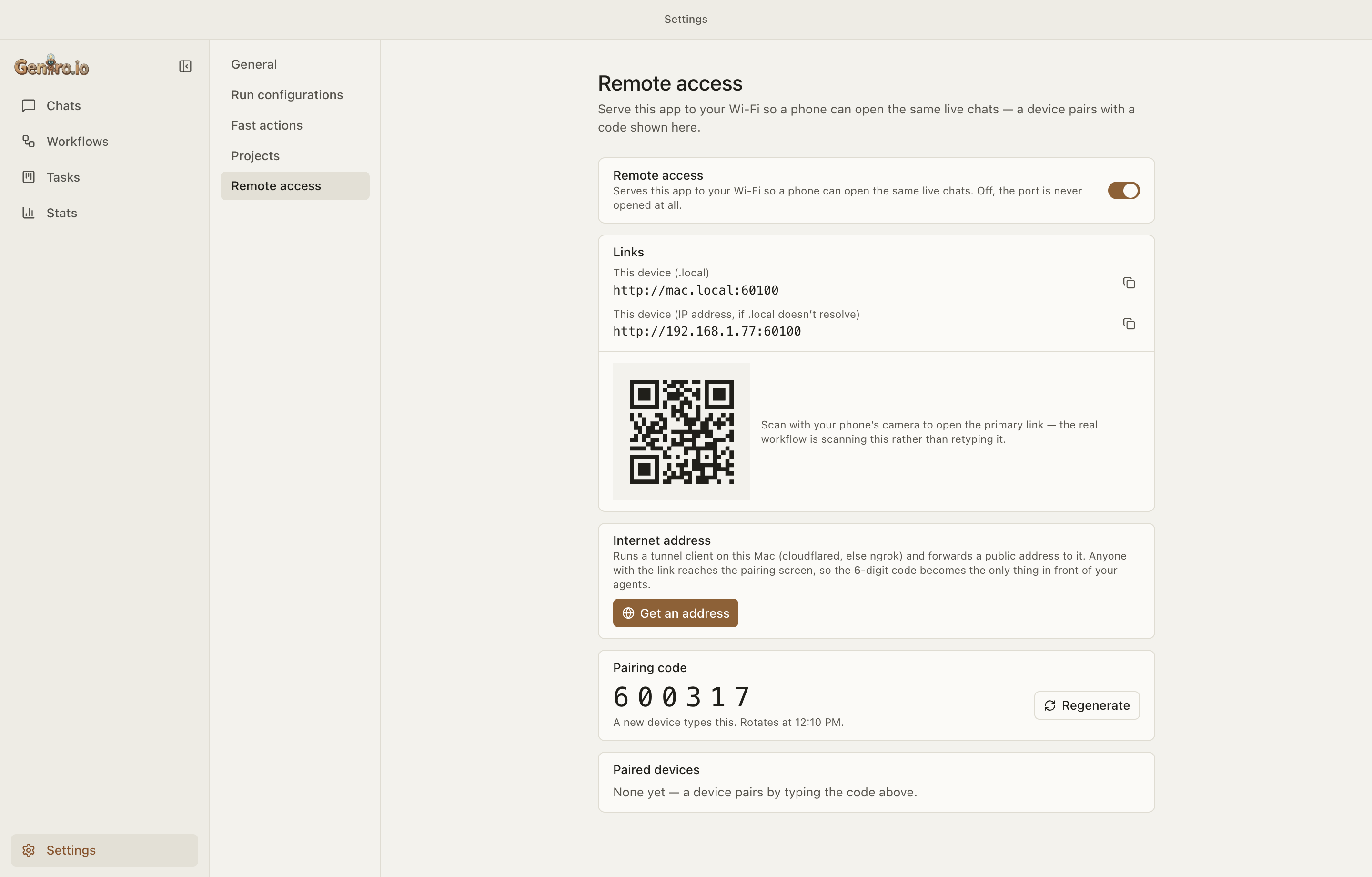Click the Links section heading
The width and height of the screenshot is (1372, 877).
628,252
